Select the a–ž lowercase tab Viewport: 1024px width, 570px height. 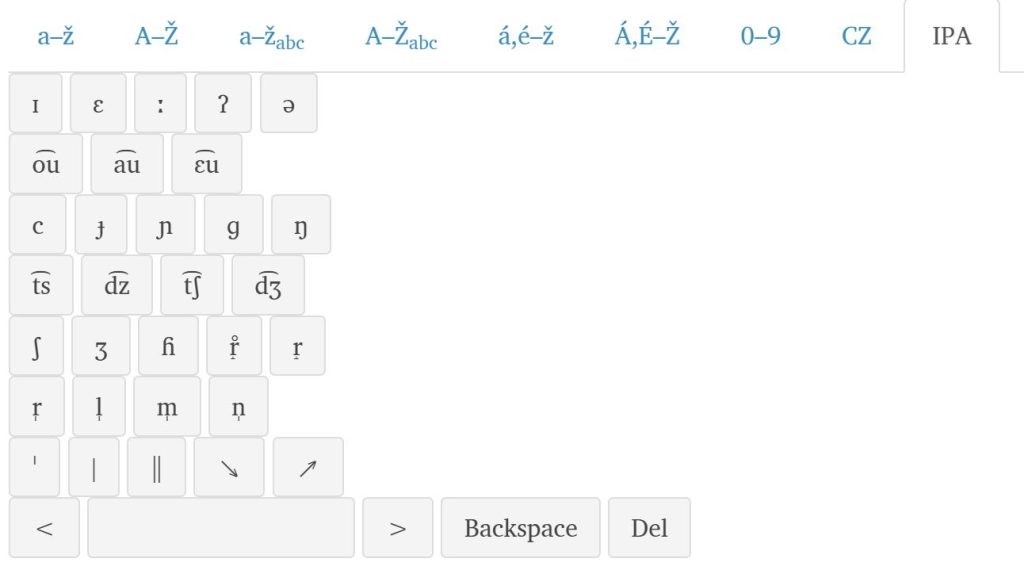tap(56, 36)
